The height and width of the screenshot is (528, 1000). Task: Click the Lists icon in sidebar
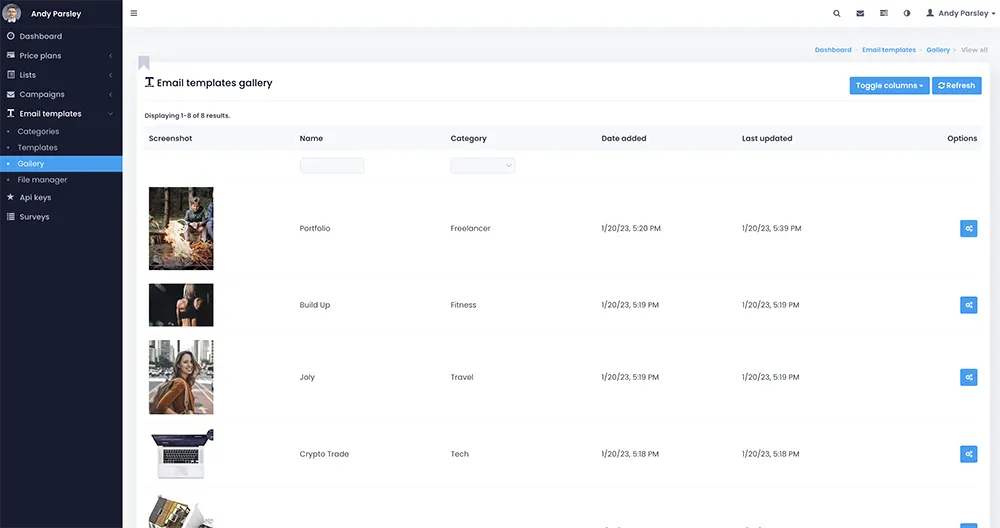pyautogui.click(x=11, y=75)
